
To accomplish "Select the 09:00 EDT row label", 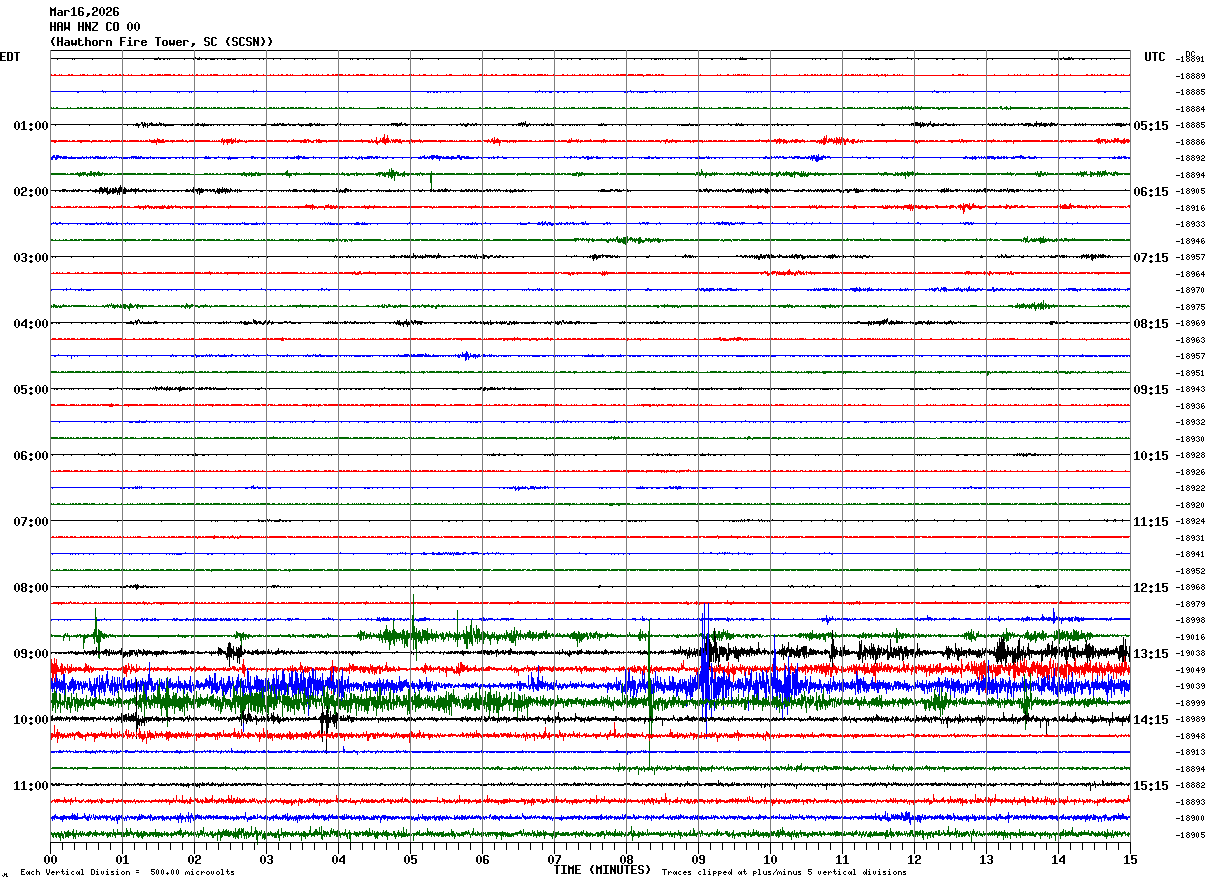I will pos(30,654).
